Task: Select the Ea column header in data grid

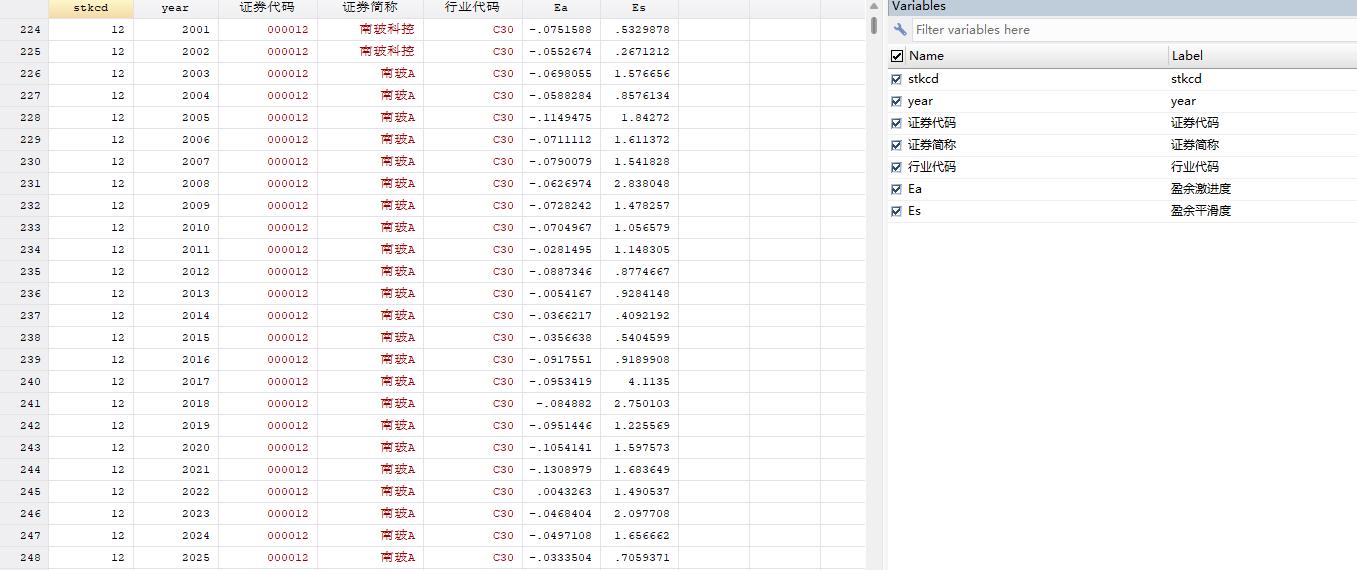Action: click(x=561, y=8)
